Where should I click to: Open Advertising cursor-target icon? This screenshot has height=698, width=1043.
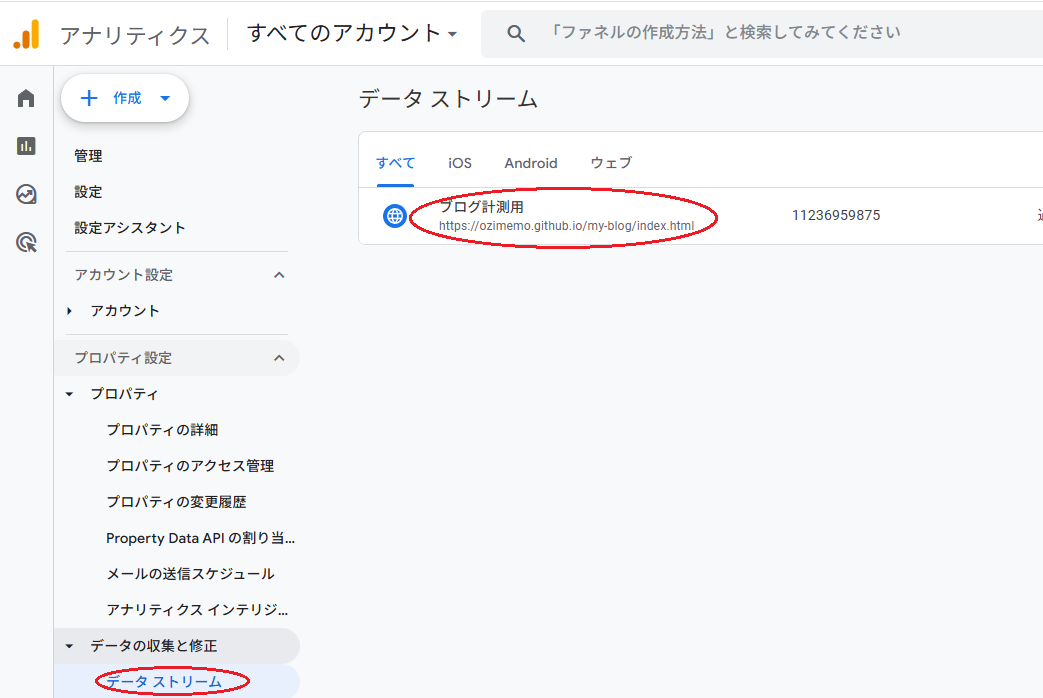pos(26,242)
